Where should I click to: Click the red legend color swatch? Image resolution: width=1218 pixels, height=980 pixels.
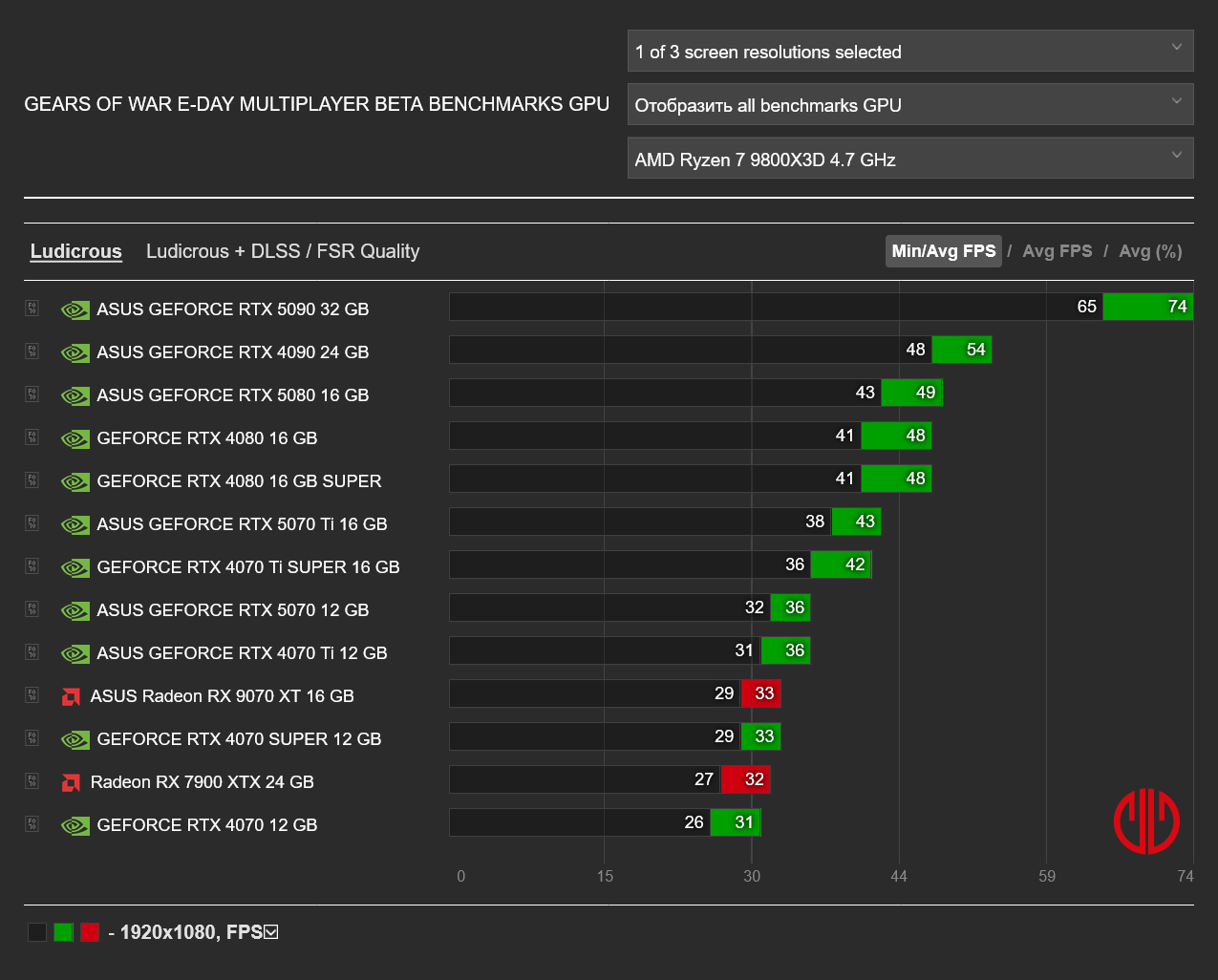(x=90, y=932)
